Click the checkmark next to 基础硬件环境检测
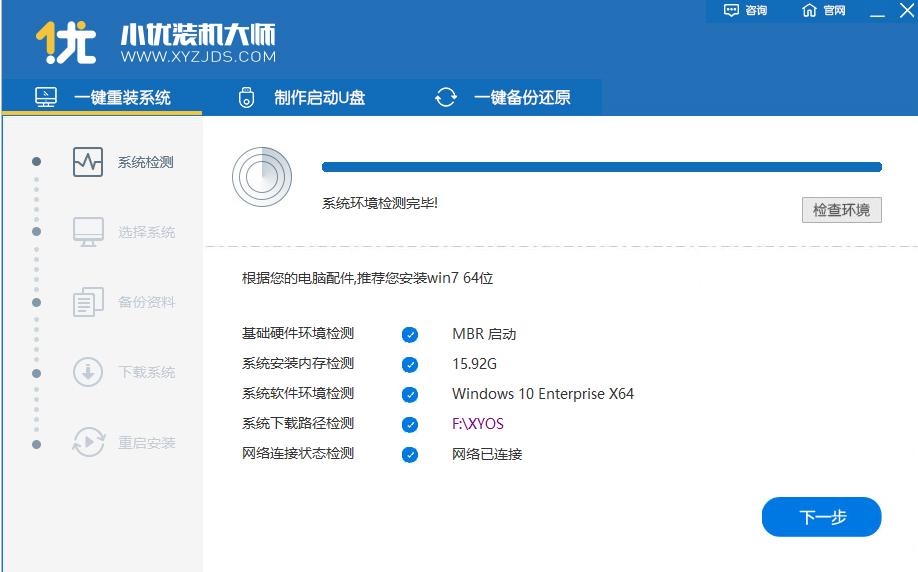The height and width of the screenshot is (572, 918). (410, 335)
